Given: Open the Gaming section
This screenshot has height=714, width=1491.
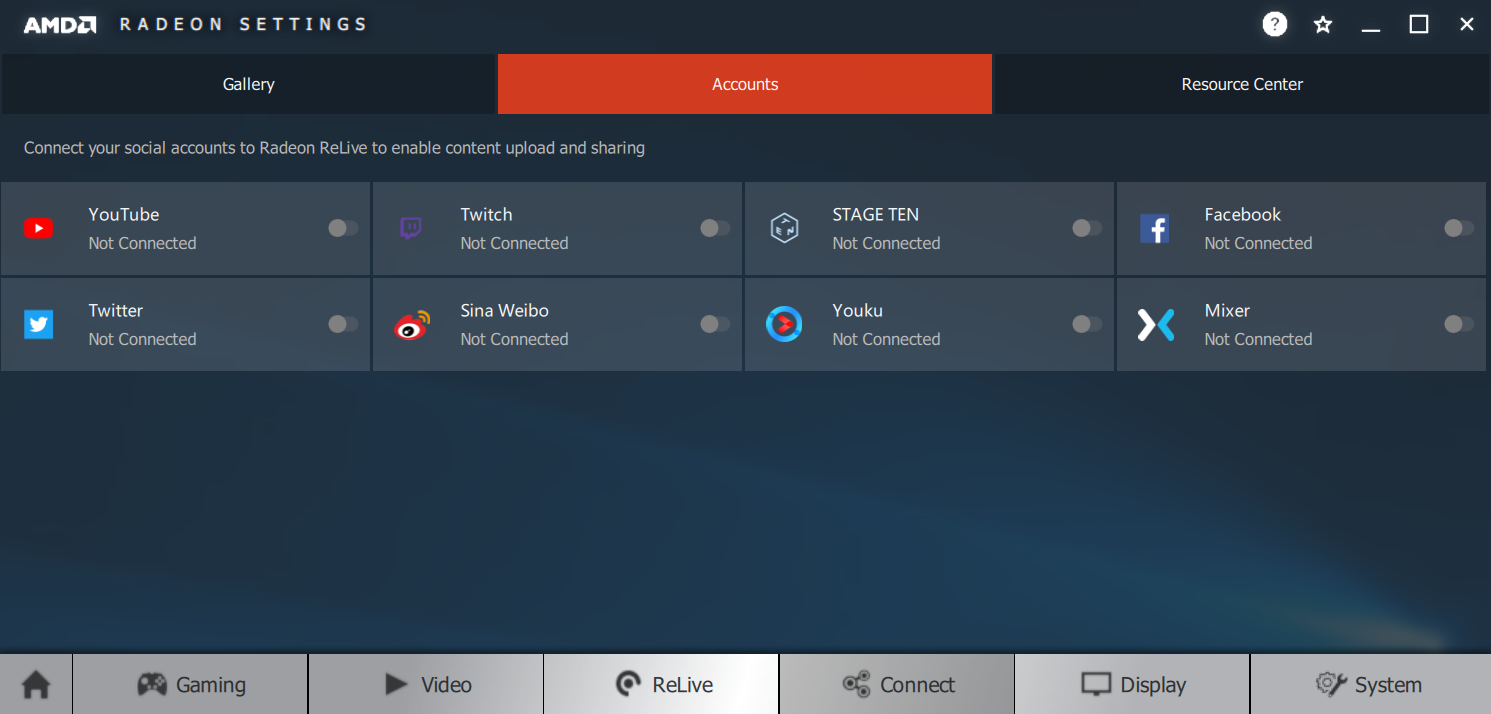Looking at the screenshot, I should pyautogui.click(x=190, y=685).
